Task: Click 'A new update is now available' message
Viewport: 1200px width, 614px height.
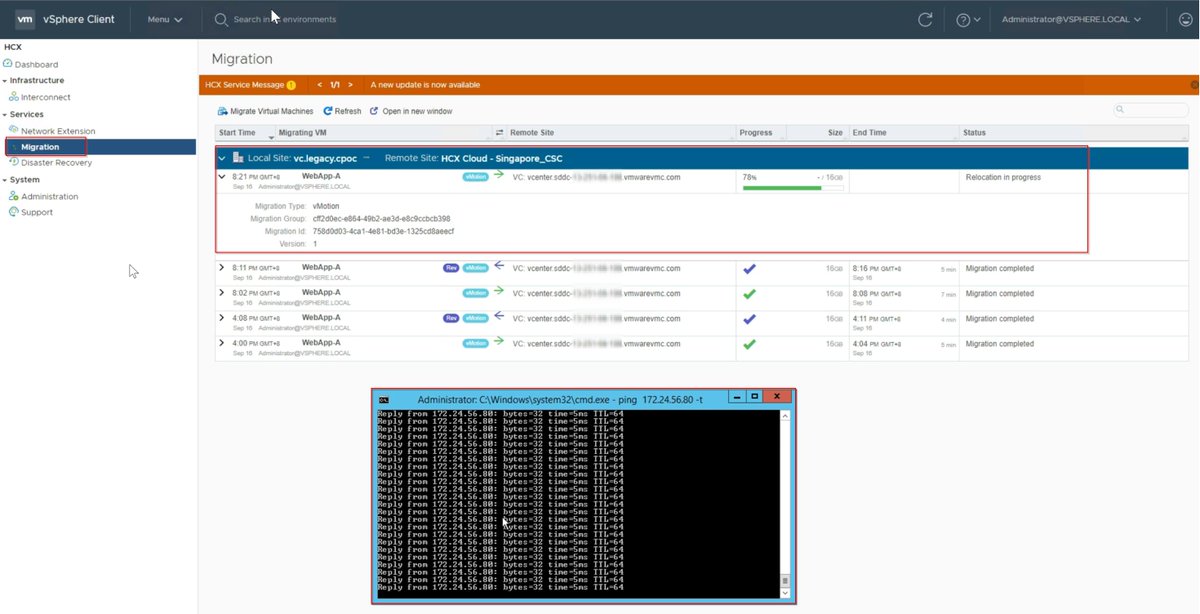Action: pos(425,85)
